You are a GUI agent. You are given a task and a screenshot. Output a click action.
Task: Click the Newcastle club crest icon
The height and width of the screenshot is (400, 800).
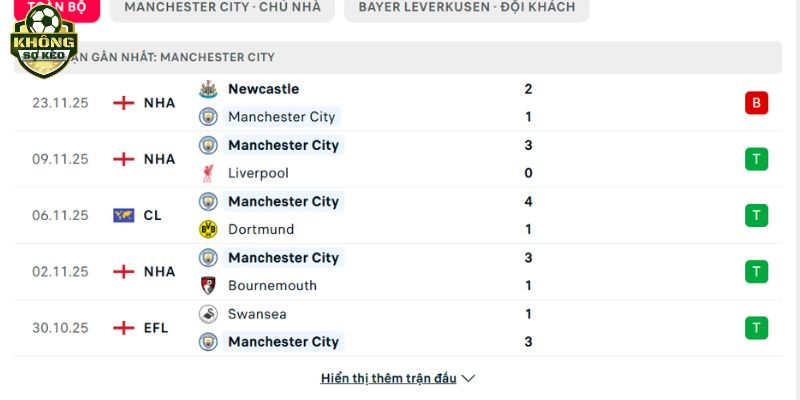coord(208,89)
